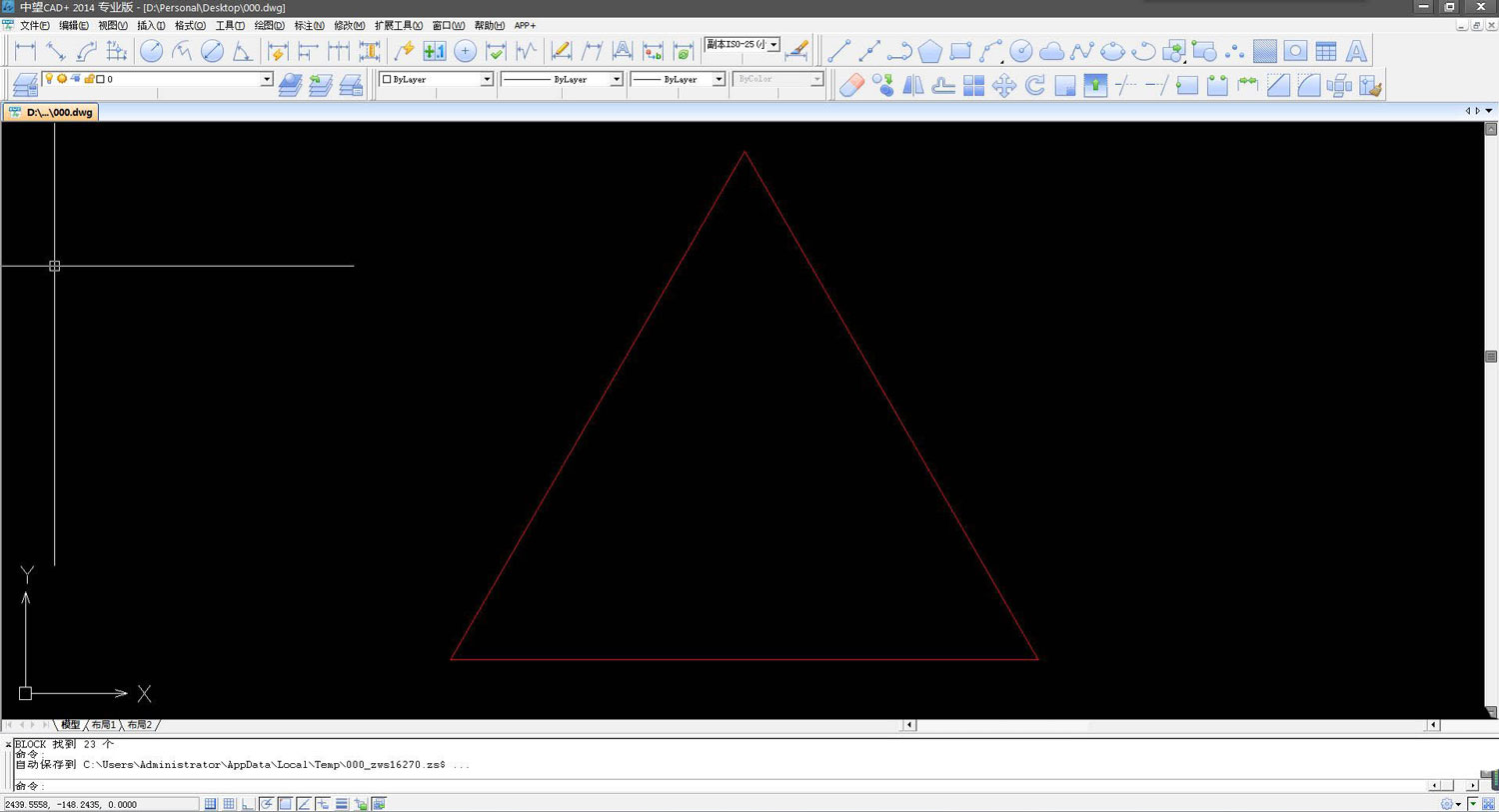The width and height of the screenshot is (1499, 812).
Task: Open the layer 0 dropdown list
Action: point(267,79)
